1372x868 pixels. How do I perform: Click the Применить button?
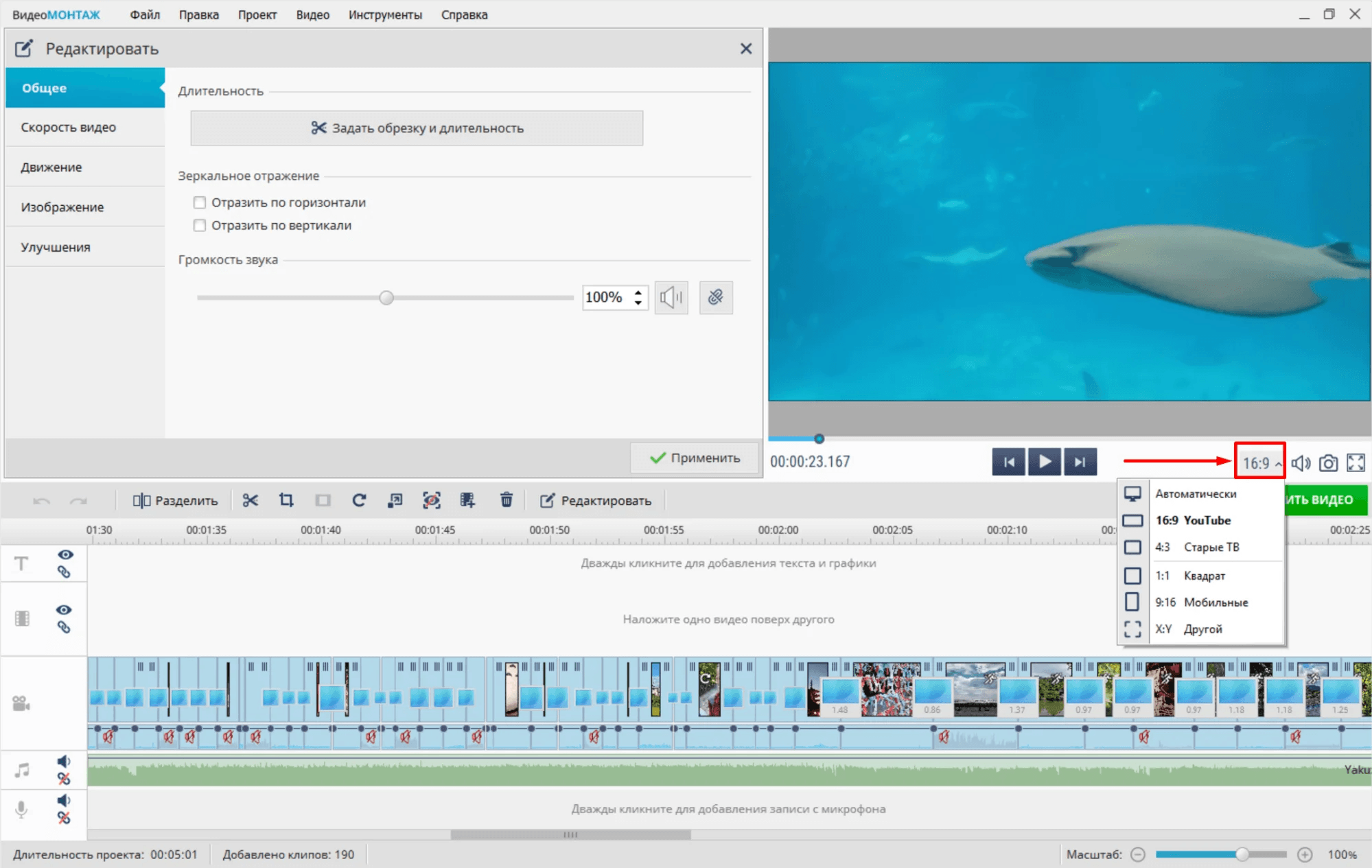pyautogui.click(x=695, y=458)
